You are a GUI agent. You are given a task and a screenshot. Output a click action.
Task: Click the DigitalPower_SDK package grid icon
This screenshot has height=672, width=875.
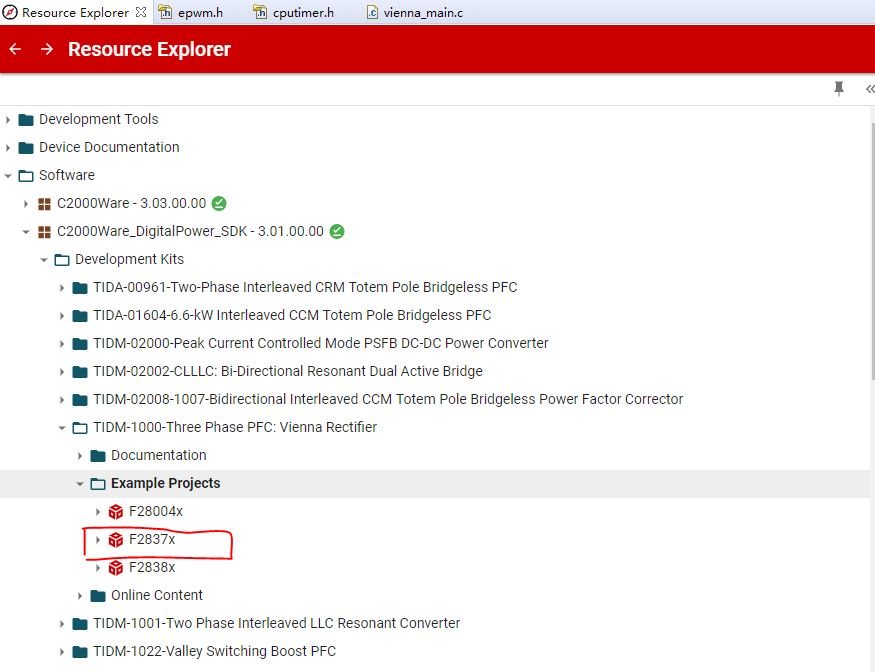point(44,232)
